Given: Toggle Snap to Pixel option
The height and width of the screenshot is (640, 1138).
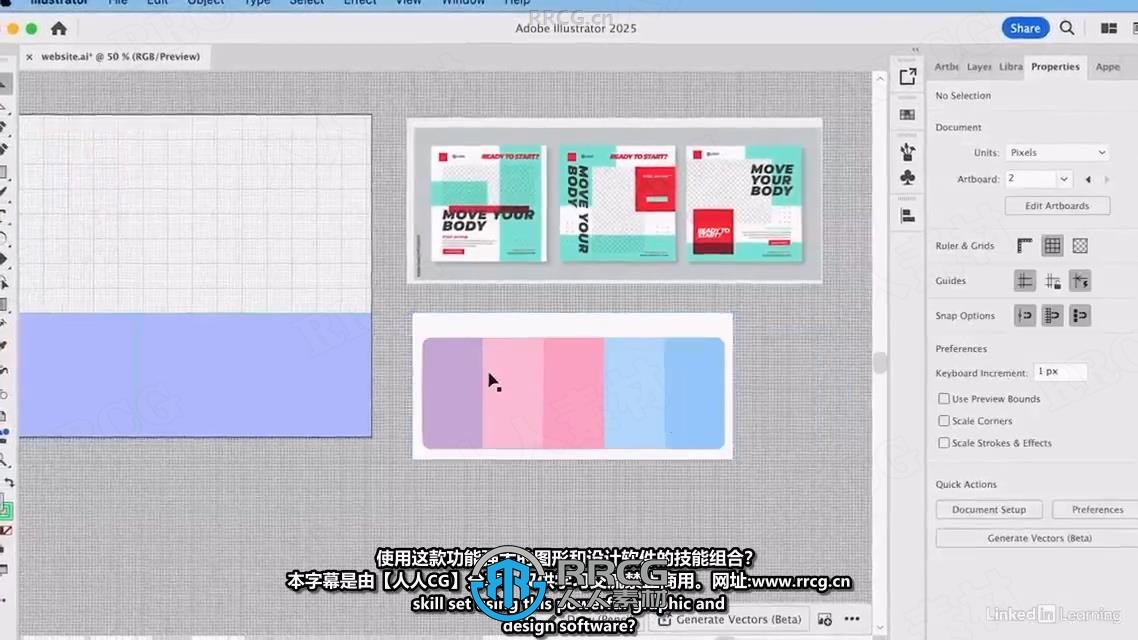Looking at the screenshot, I should point(1080,316).
